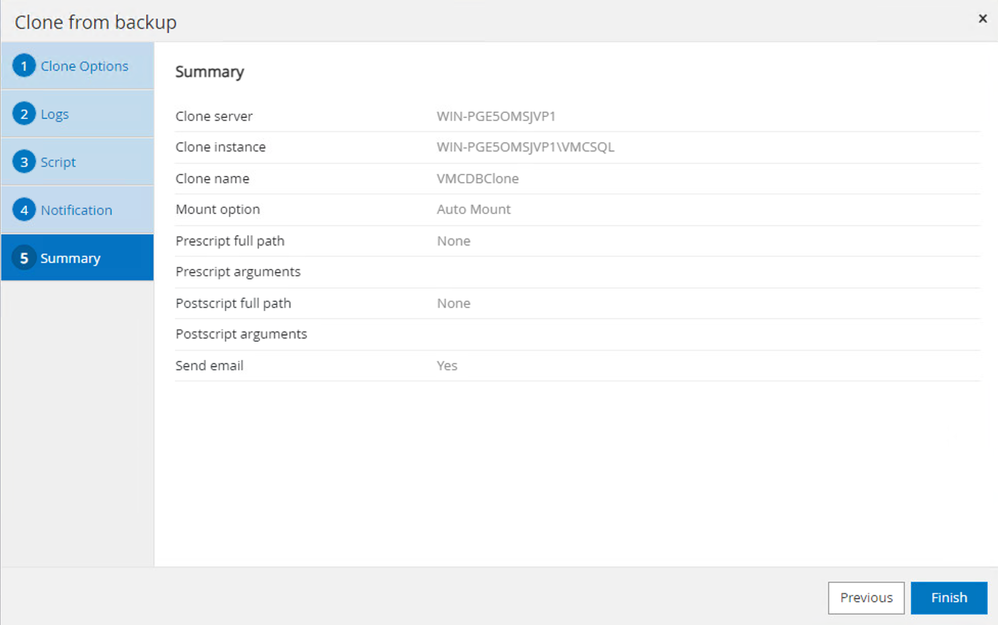Click the Prescript full path None value
This screenshot has width=998, height=625.
(453, 241)
